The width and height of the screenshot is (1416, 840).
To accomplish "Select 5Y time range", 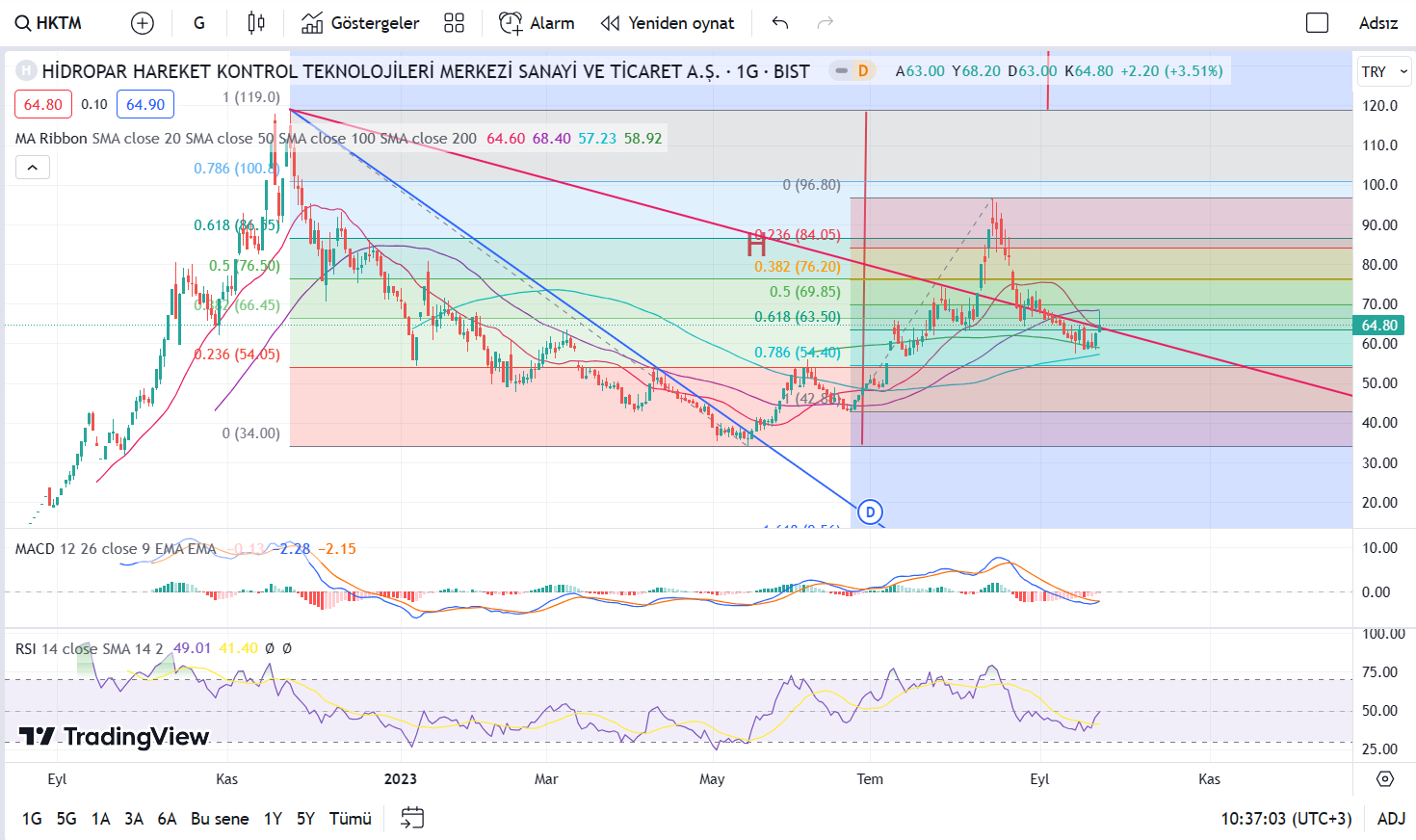I will click(305, 819).
